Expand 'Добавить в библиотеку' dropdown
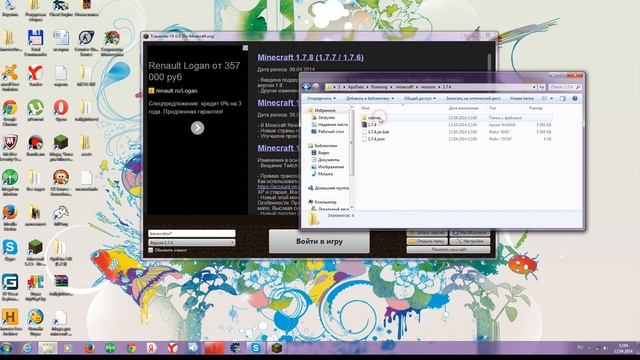The height and width of the screenshot is (360, 640). click(x=370, y=98)
